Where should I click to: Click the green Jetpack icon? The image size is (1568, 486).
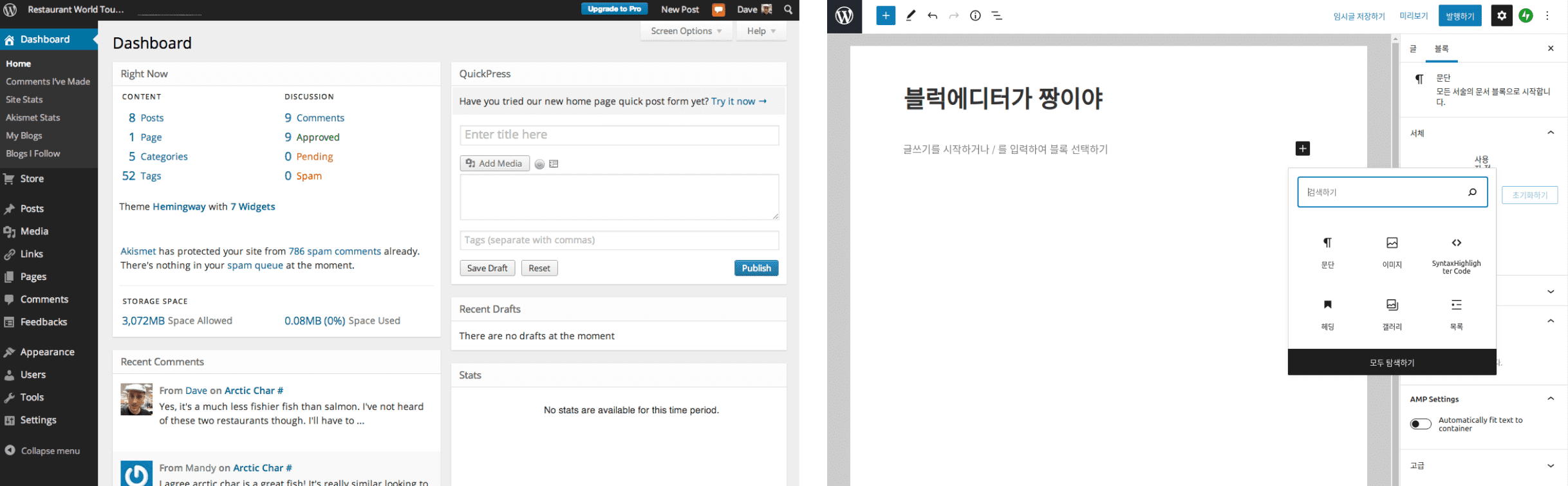click(1526, 15)
